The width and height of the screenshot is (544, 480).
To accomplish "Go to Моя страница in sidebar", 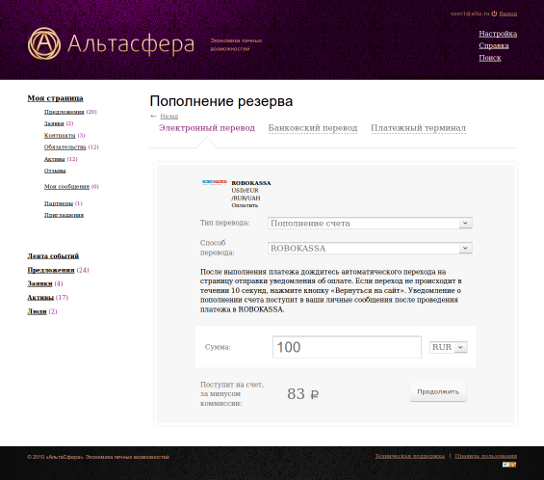I will pyautogui.click(x=55, y=98).
